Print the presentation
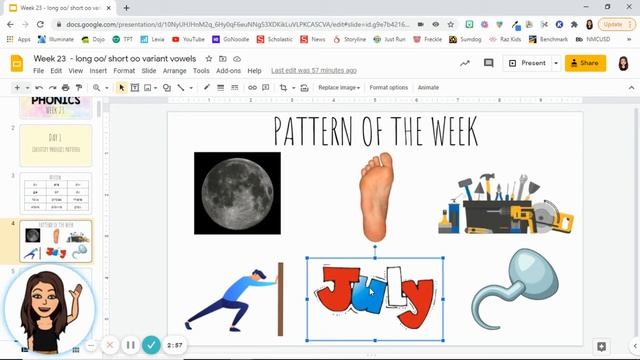Viewport: 640px width, 360px height. click(x=65, y=88)
